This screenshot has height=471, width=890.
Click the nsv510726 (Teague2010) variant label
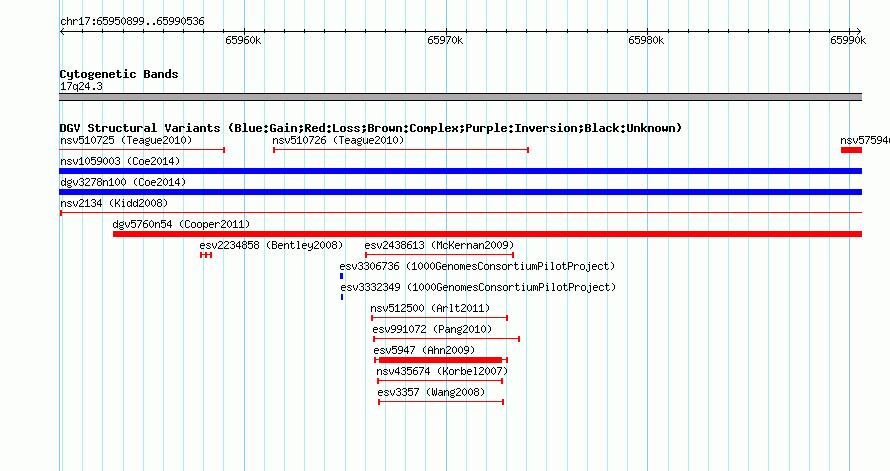[x=338, y=140]
